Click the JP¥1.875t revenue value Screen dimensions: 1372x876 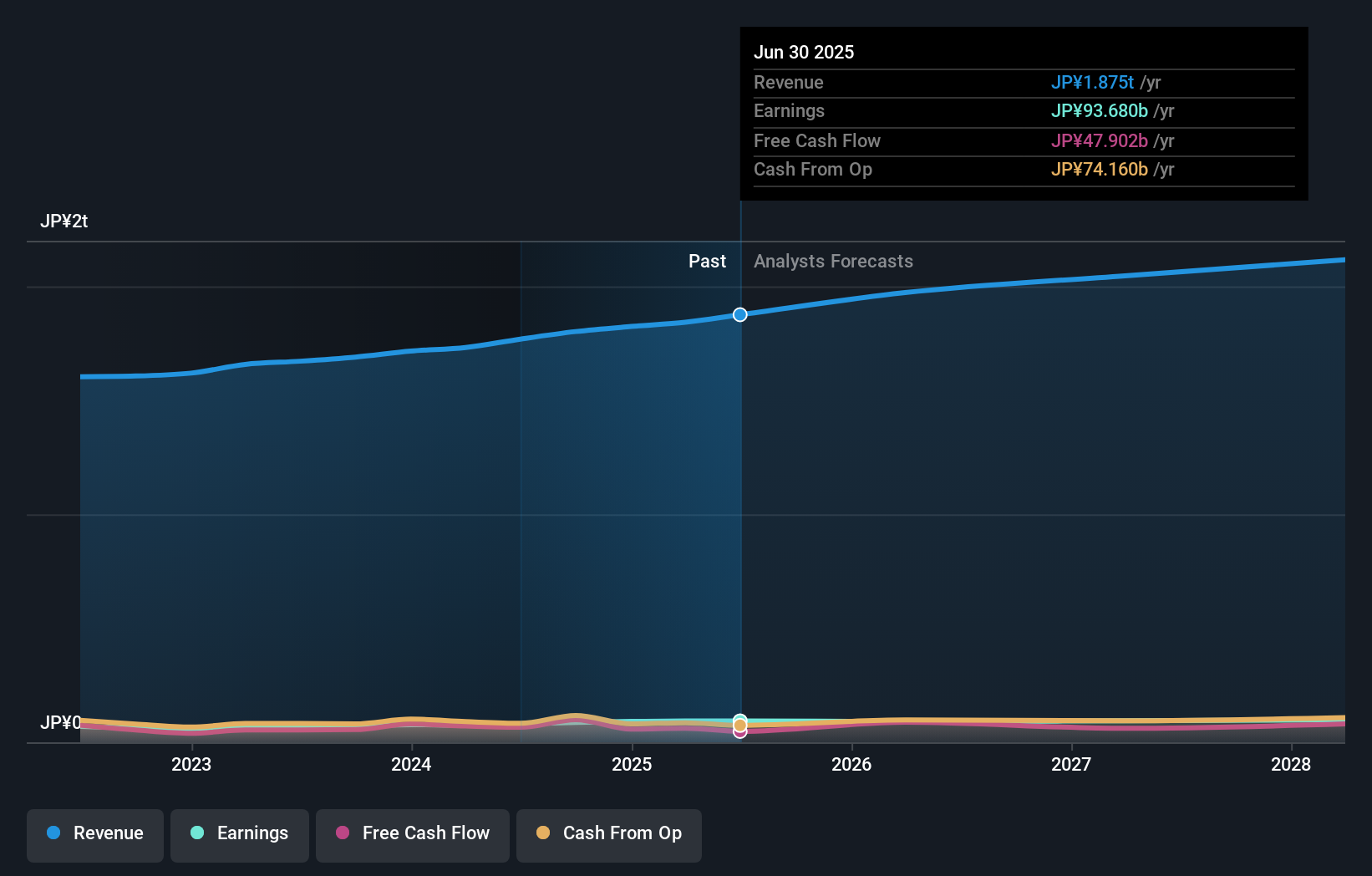[1092, 83]
